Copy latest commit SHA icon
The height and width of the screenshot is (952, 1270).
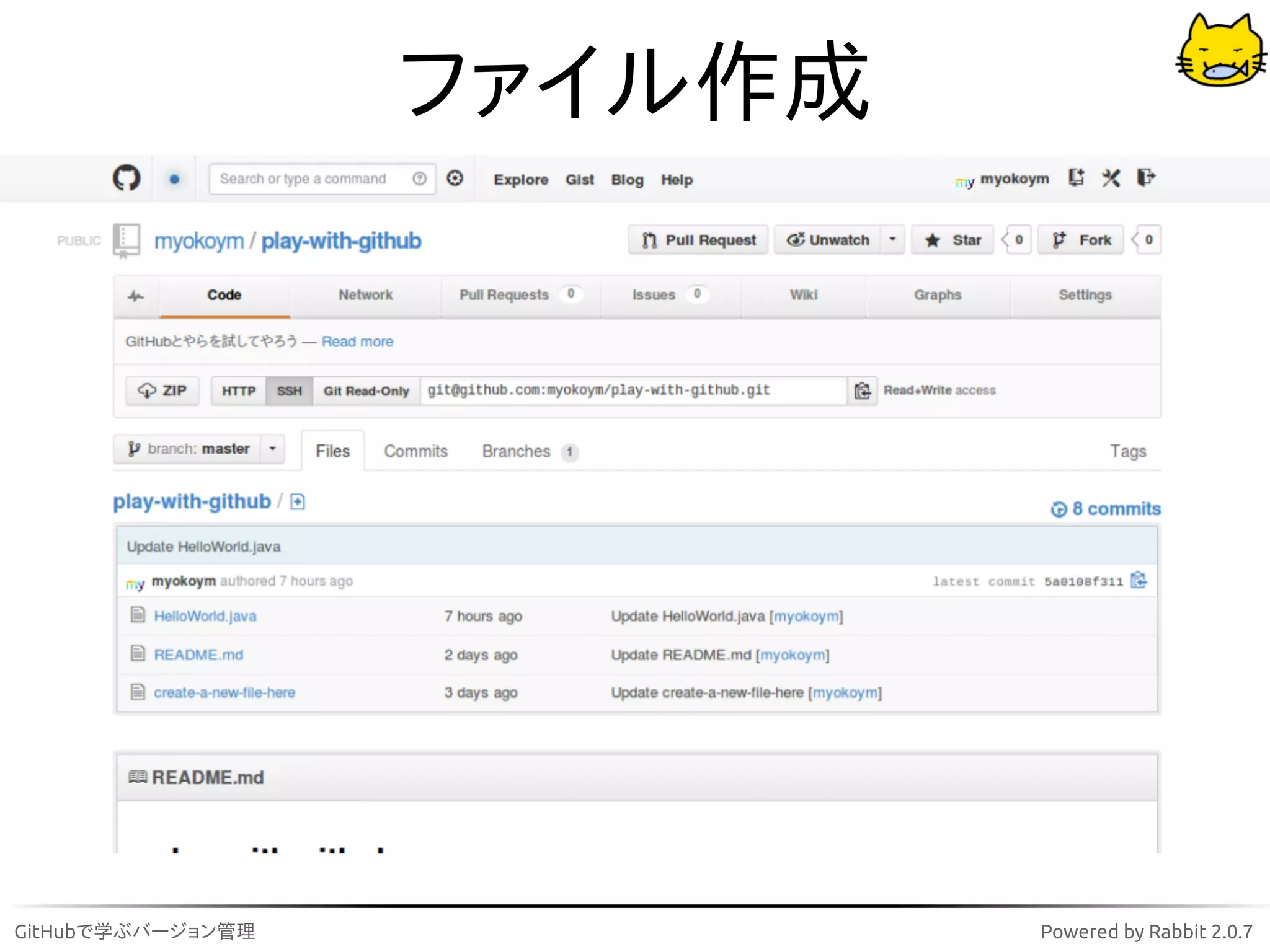pos(1139,580)
